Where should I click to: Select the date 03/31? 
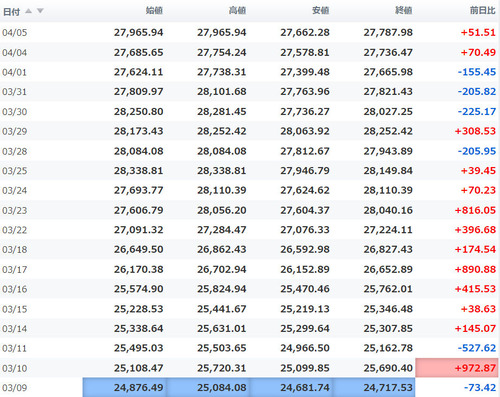point(14,92)
